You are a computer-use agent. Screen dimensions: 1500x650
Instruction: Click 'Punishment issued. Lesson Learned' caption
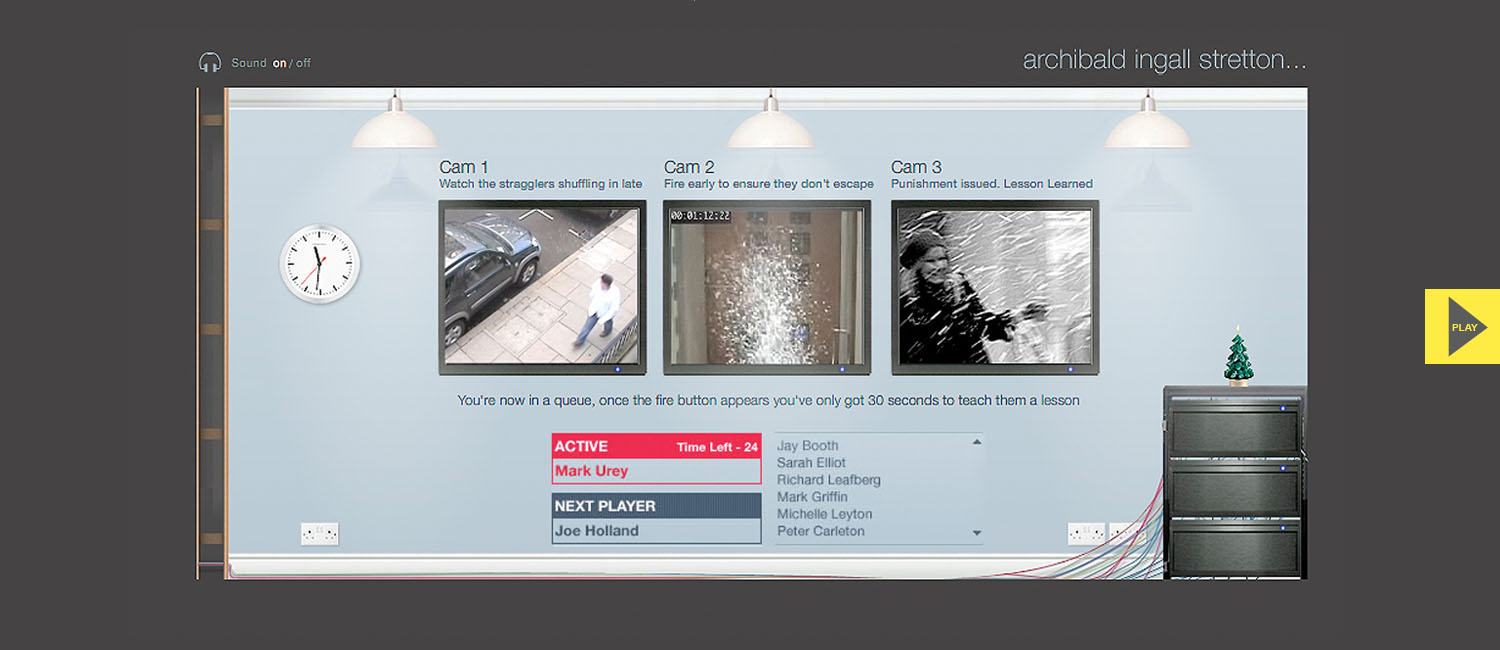[x=992, y=184]
